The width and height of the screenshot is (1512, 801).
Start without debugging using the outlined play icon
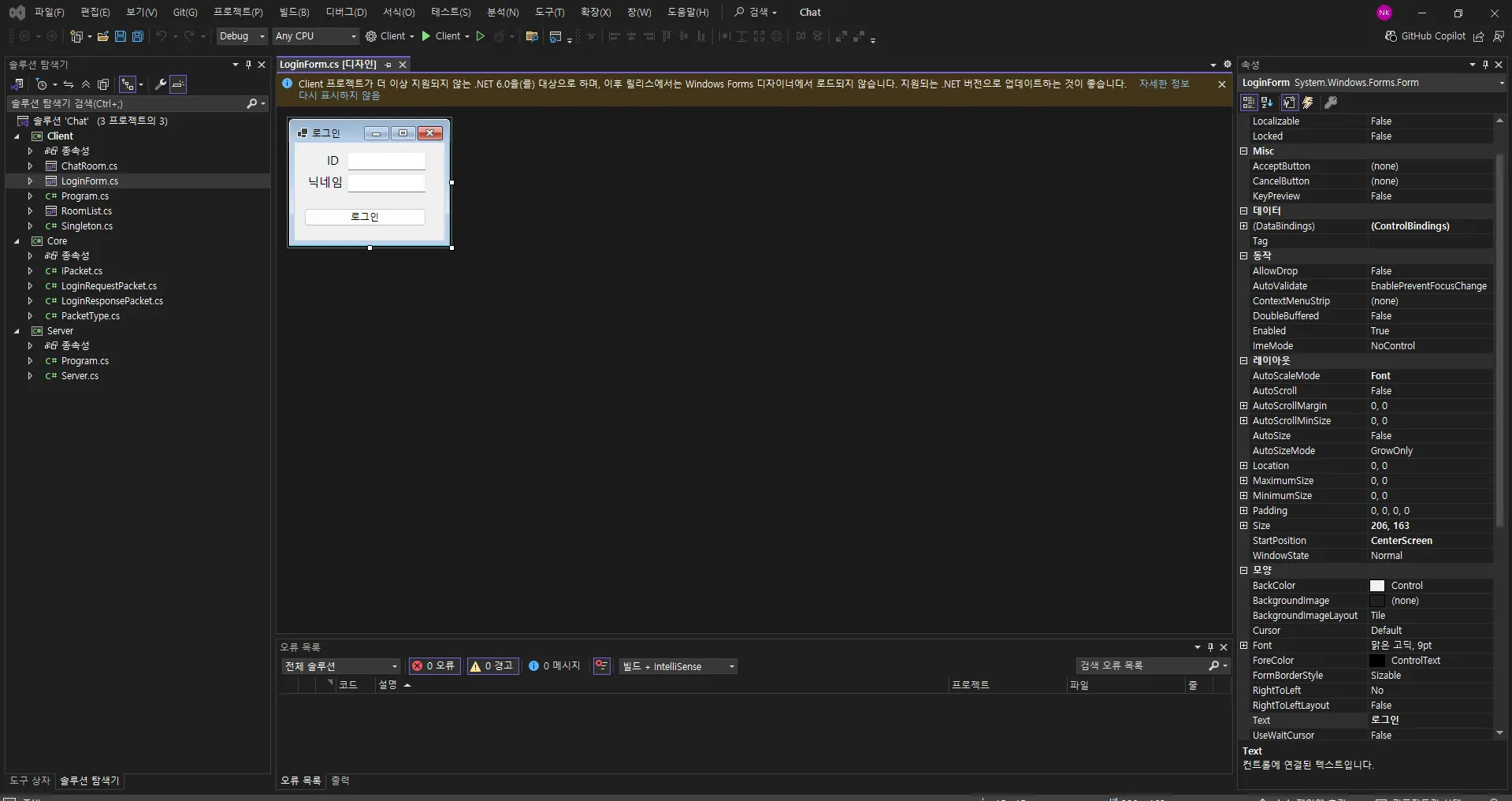(480, 36)
